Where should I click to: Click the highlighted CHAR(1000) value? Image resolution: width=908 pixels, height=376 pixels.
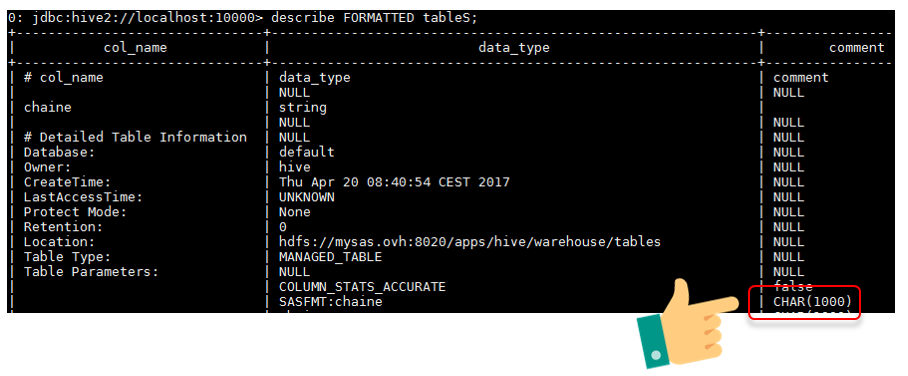[812, 302]
